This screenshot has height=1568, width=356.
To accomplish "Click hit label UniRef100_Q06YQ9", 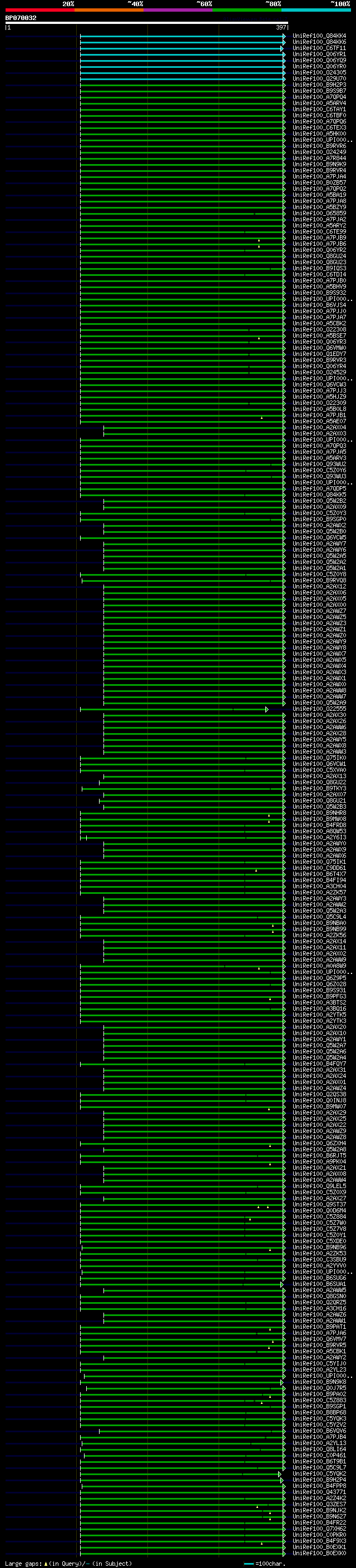I will coord(319,60).
